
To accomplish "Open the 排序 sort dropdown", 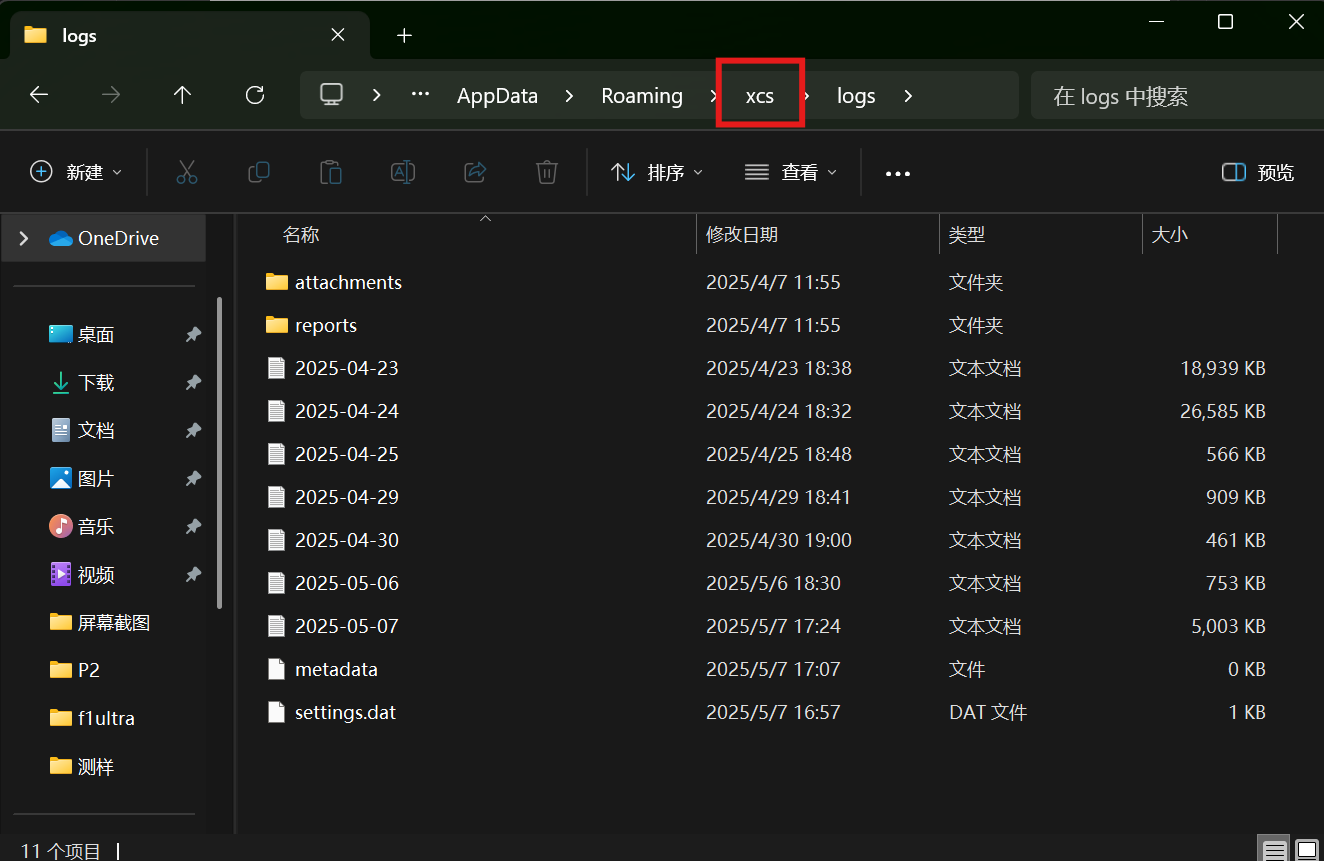I will tap(657, 172).
